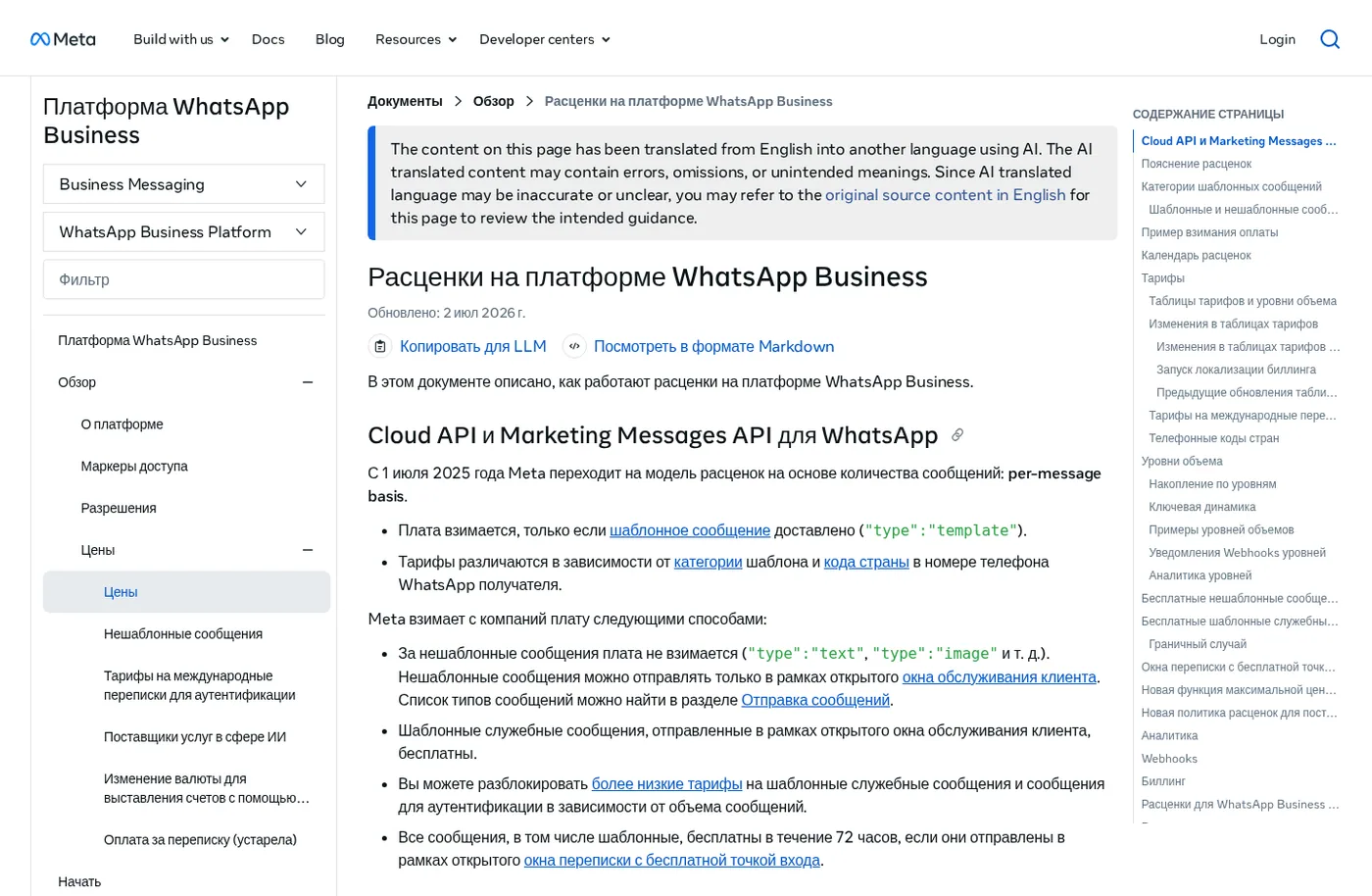
Task: Jump to Календарь расценок in contents
Action: (x=1196, y=255)
